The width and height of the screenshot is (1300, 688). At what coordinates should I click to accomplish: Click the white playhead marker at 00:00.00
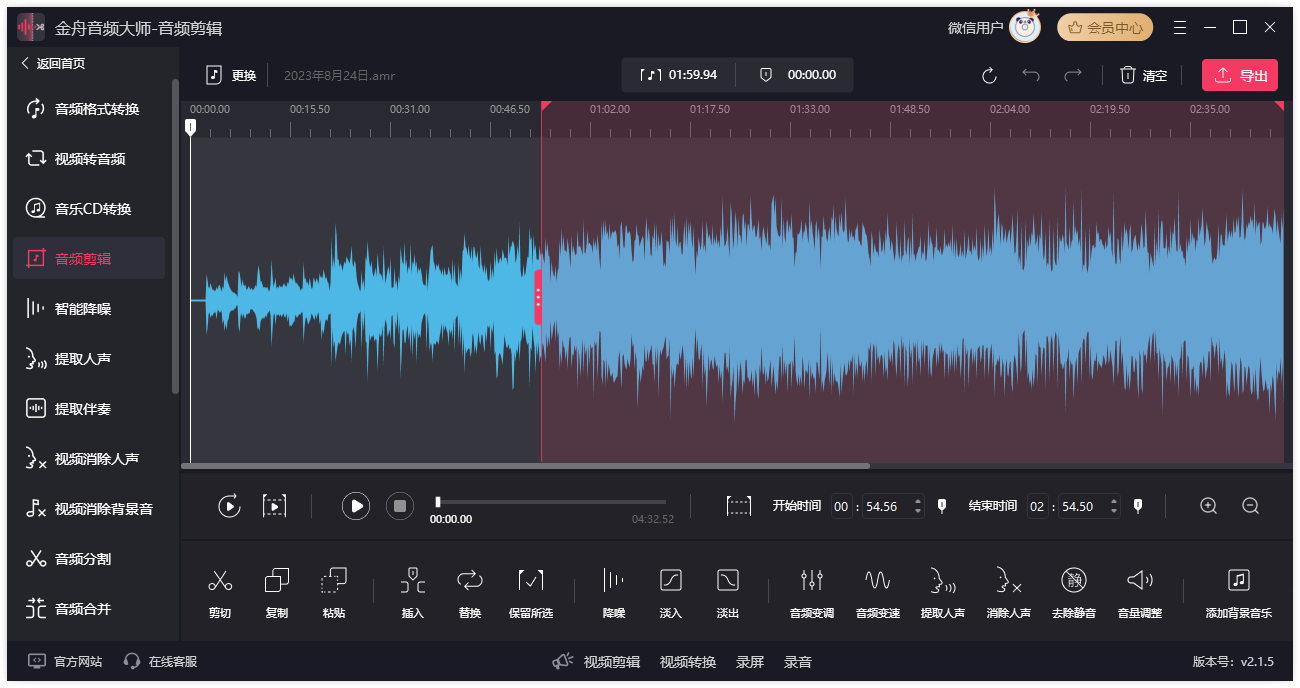[x=190, y=127]
